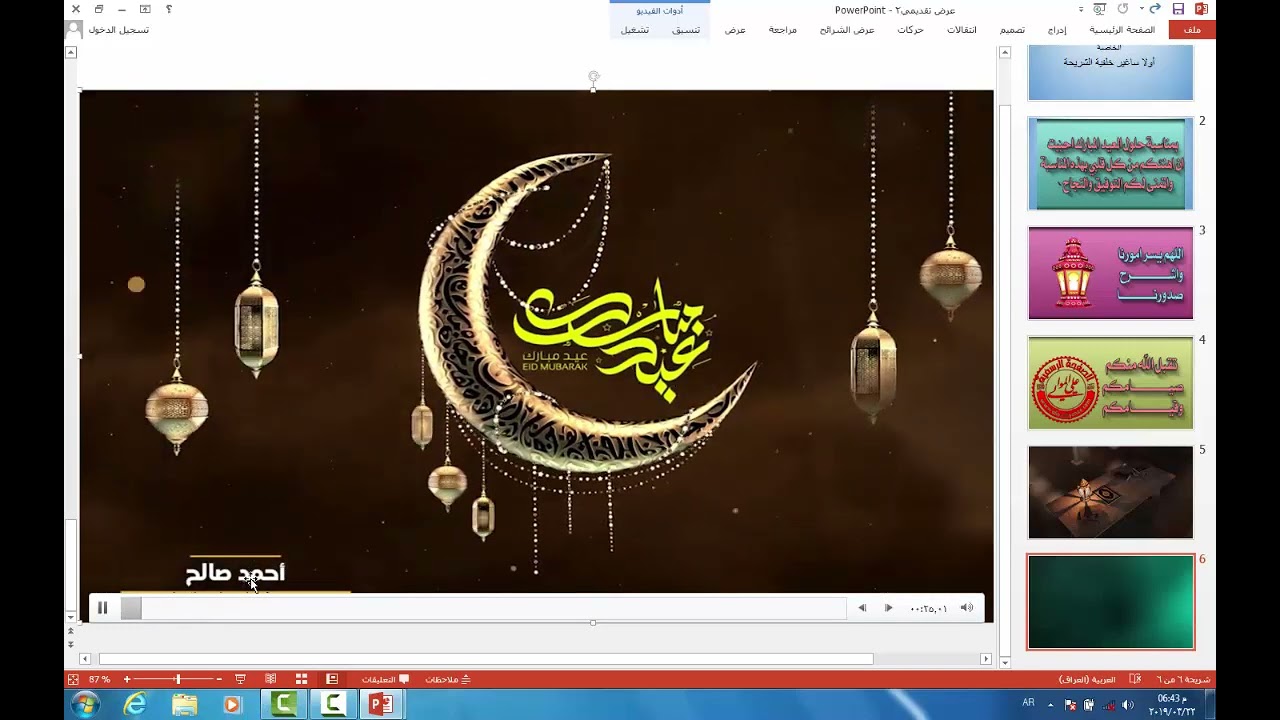Step video forward 0.25 seconds

[x=888, y=608]
